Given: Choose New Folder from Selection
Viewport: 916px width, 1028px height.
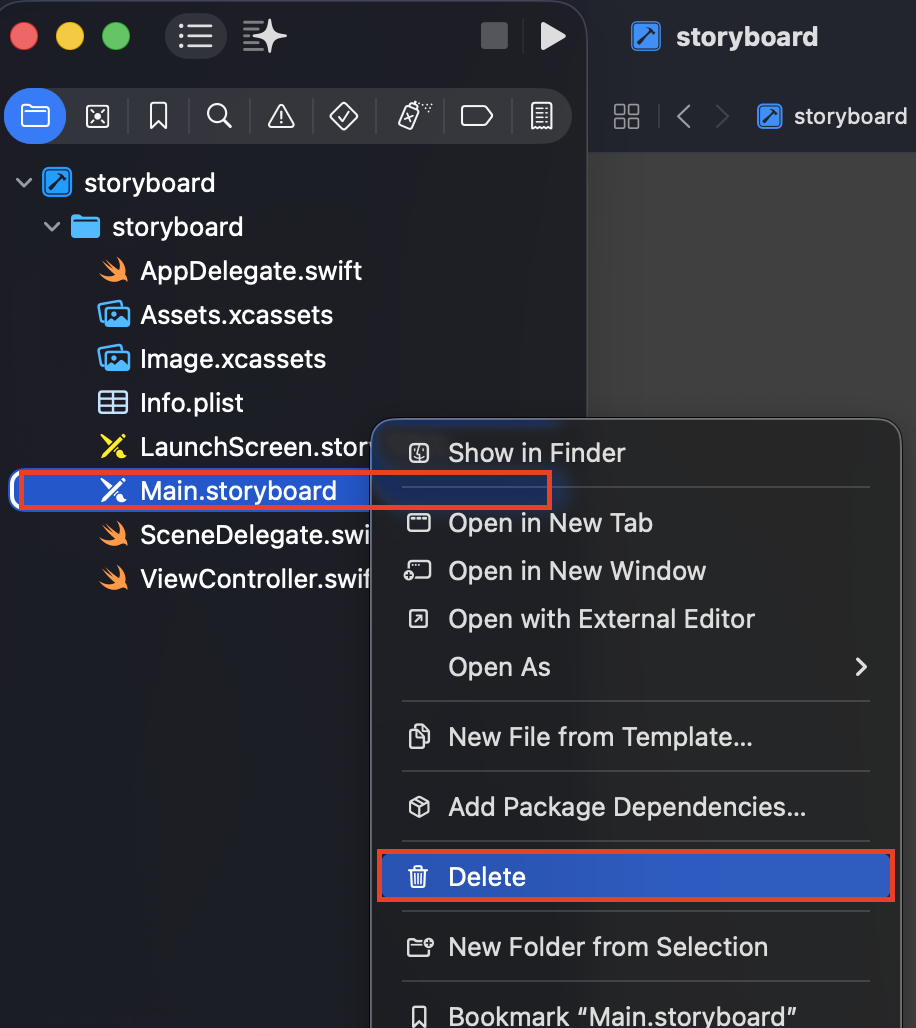Looking at the screenshot, I should point(635,947).
